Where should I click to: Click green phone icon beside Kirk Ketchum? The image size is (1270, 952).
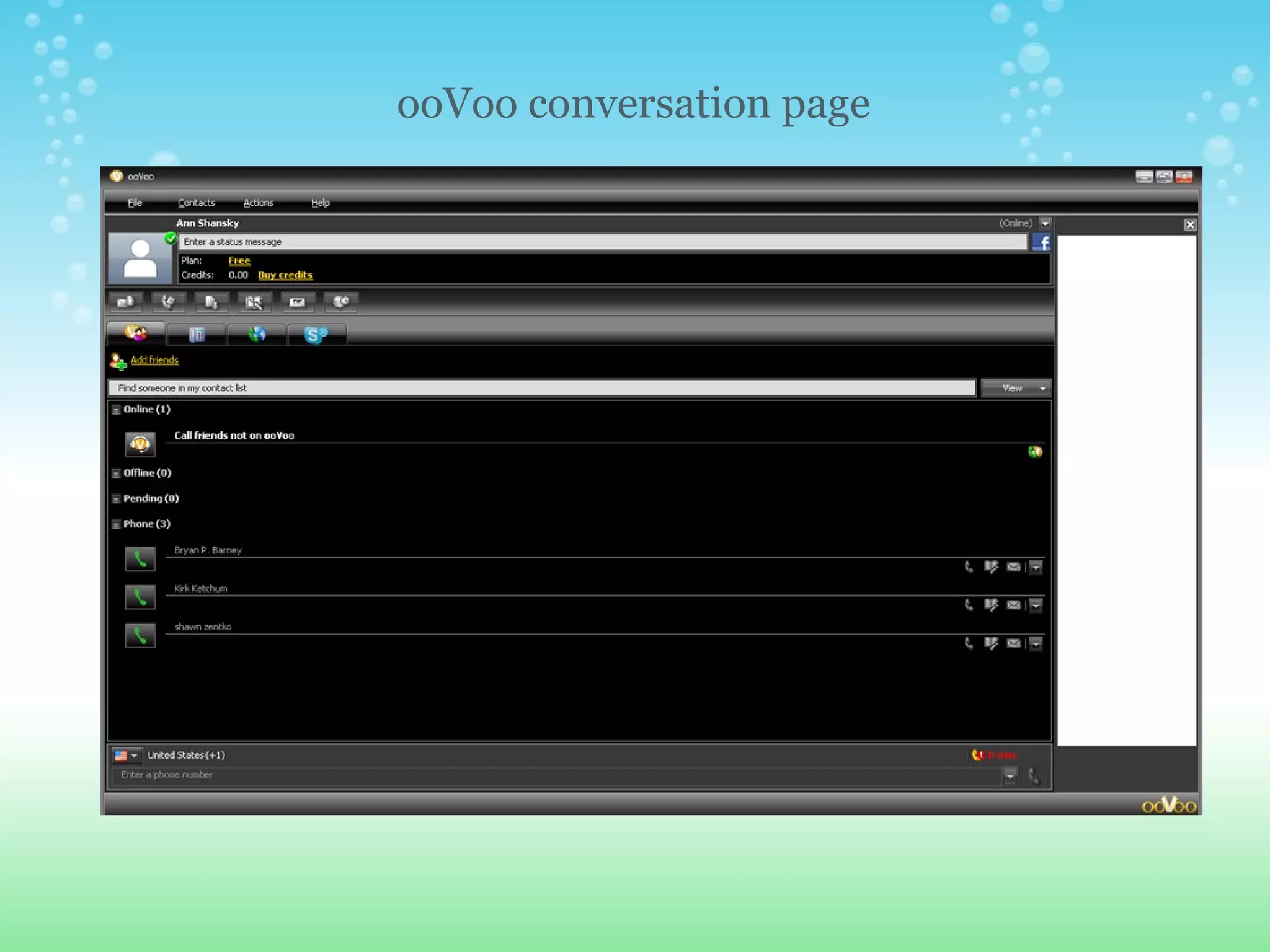click(x=140, y=597)
